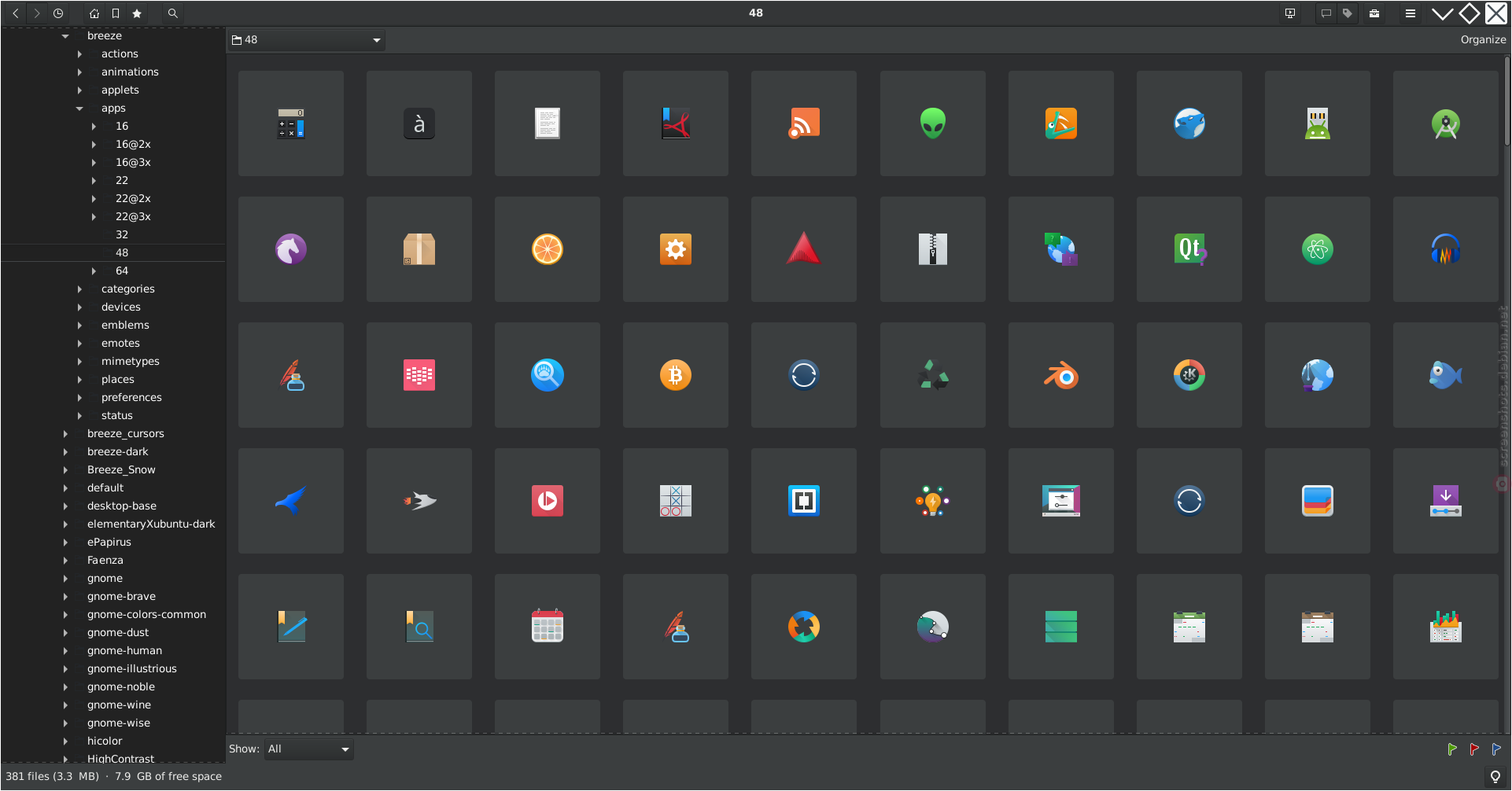Image resolution: width=1512 pixels, height=791 pixels.
Task: Open the hamburger main menu
Action: tap(1411, 13)
